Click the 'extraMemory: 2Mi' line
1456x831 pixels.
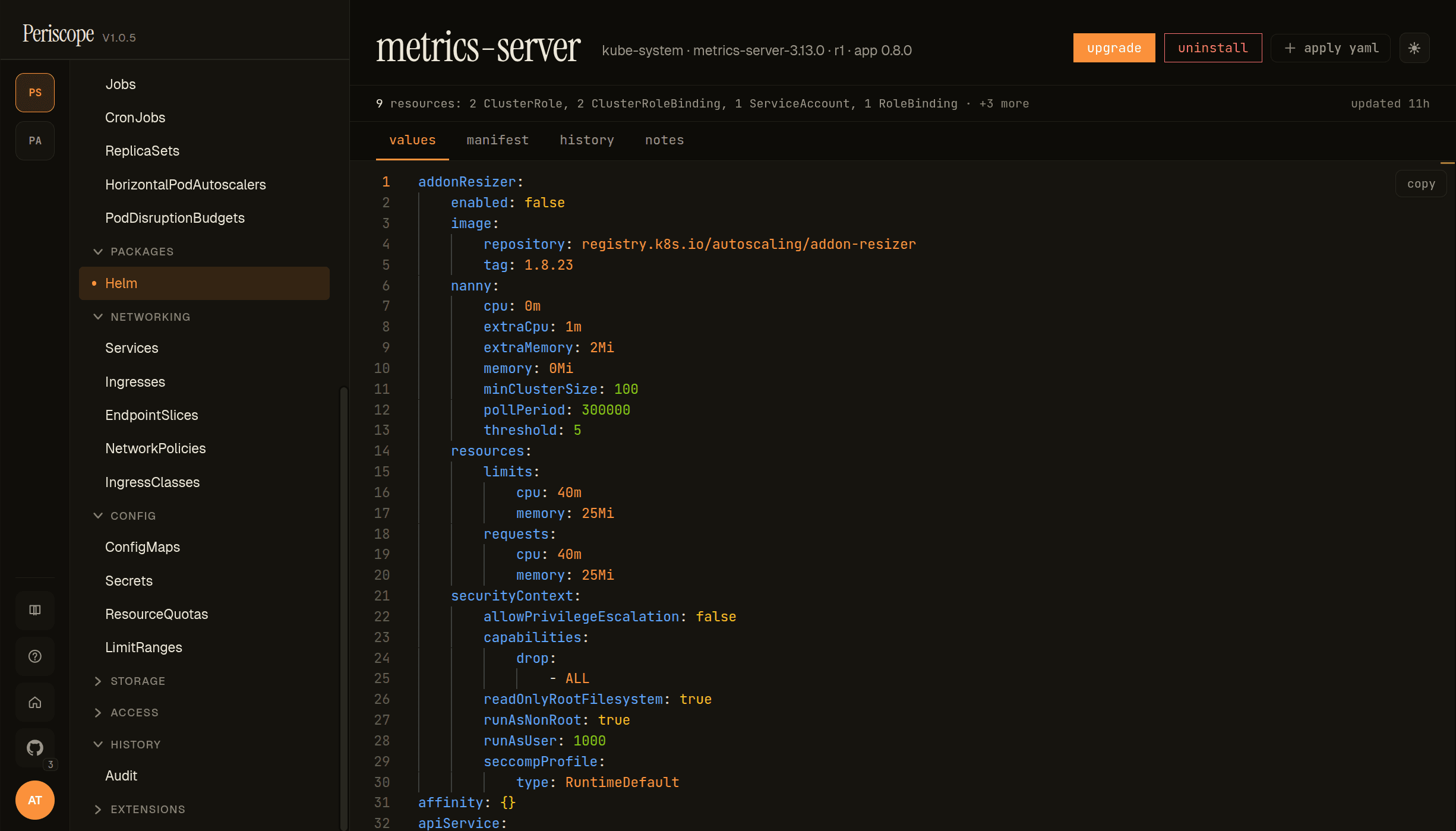click(549, 347)
